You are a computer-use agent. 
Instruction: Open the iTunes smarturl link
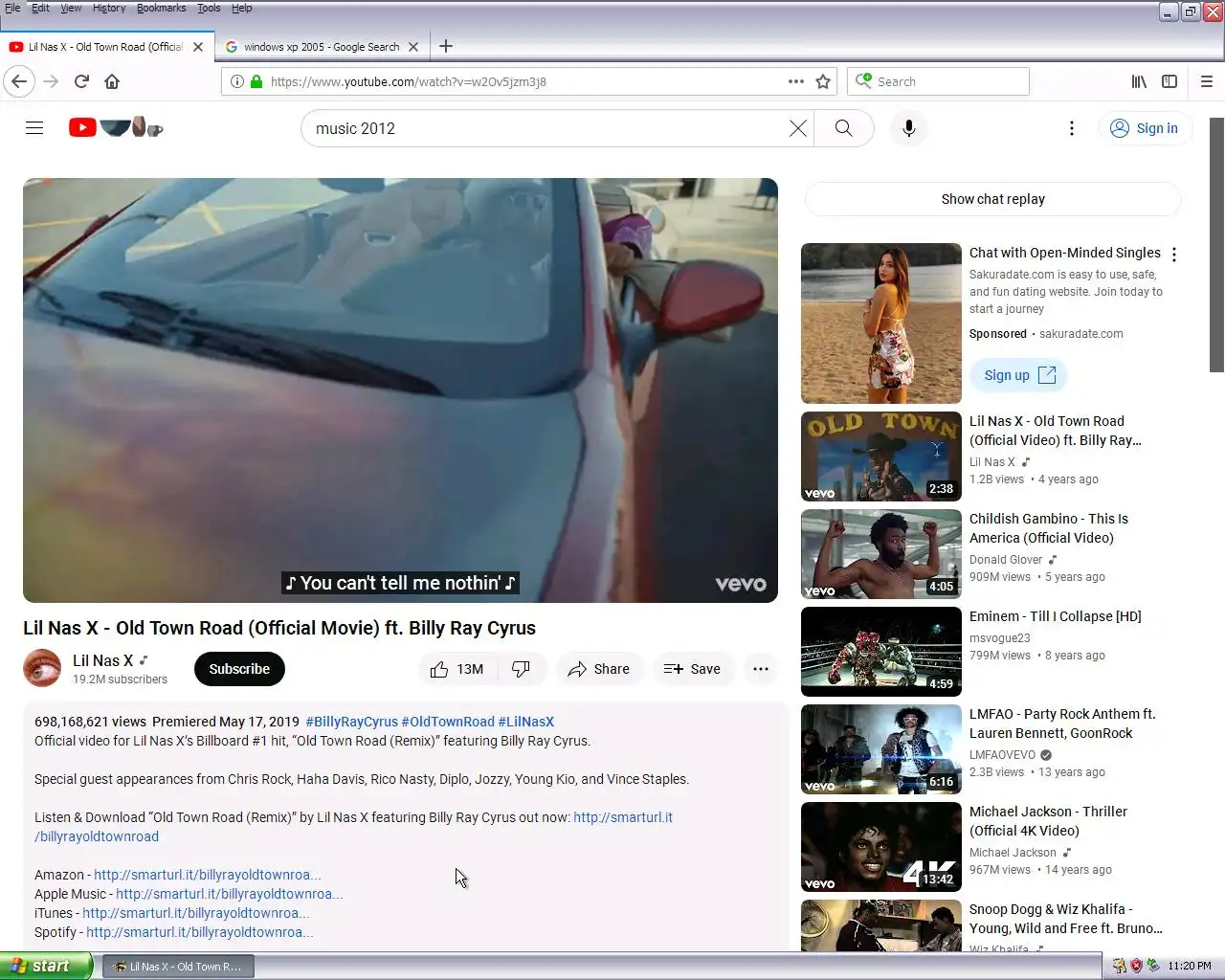(196, 913)
